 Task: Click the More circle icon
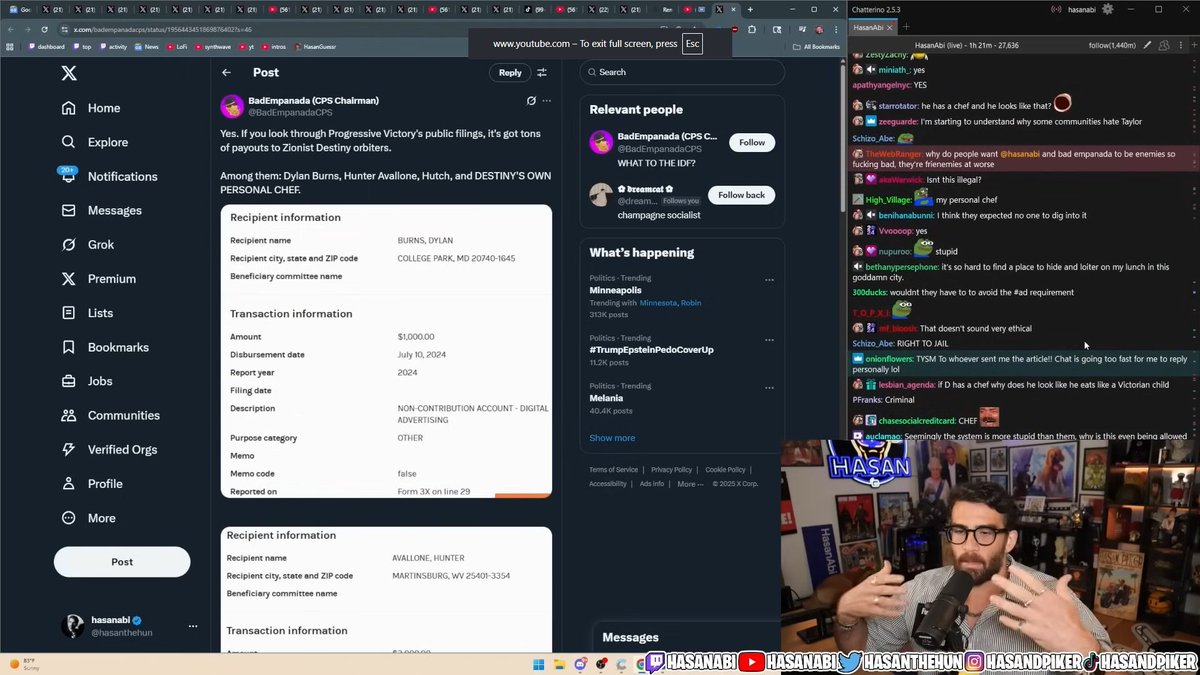click(x=69, y=518)
